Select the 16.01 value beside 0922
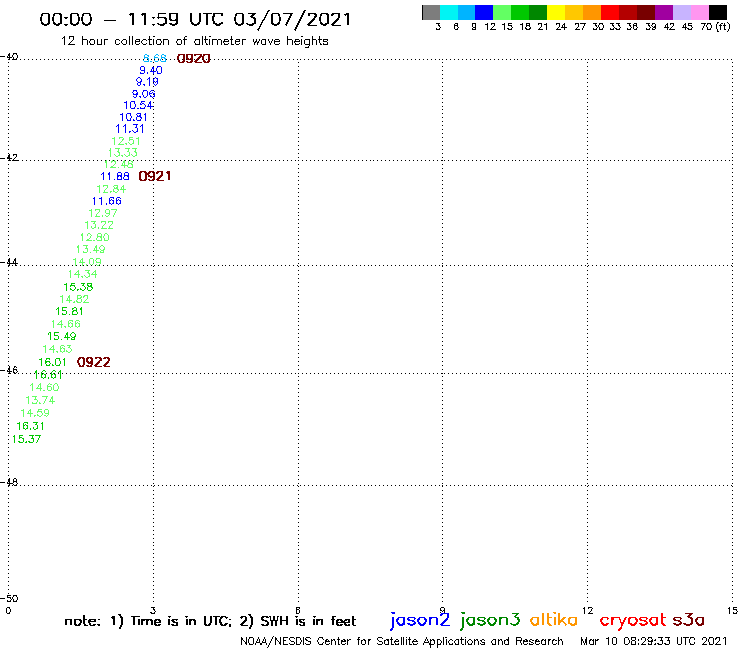Screen dimensions: 740x650 [52, 362]
